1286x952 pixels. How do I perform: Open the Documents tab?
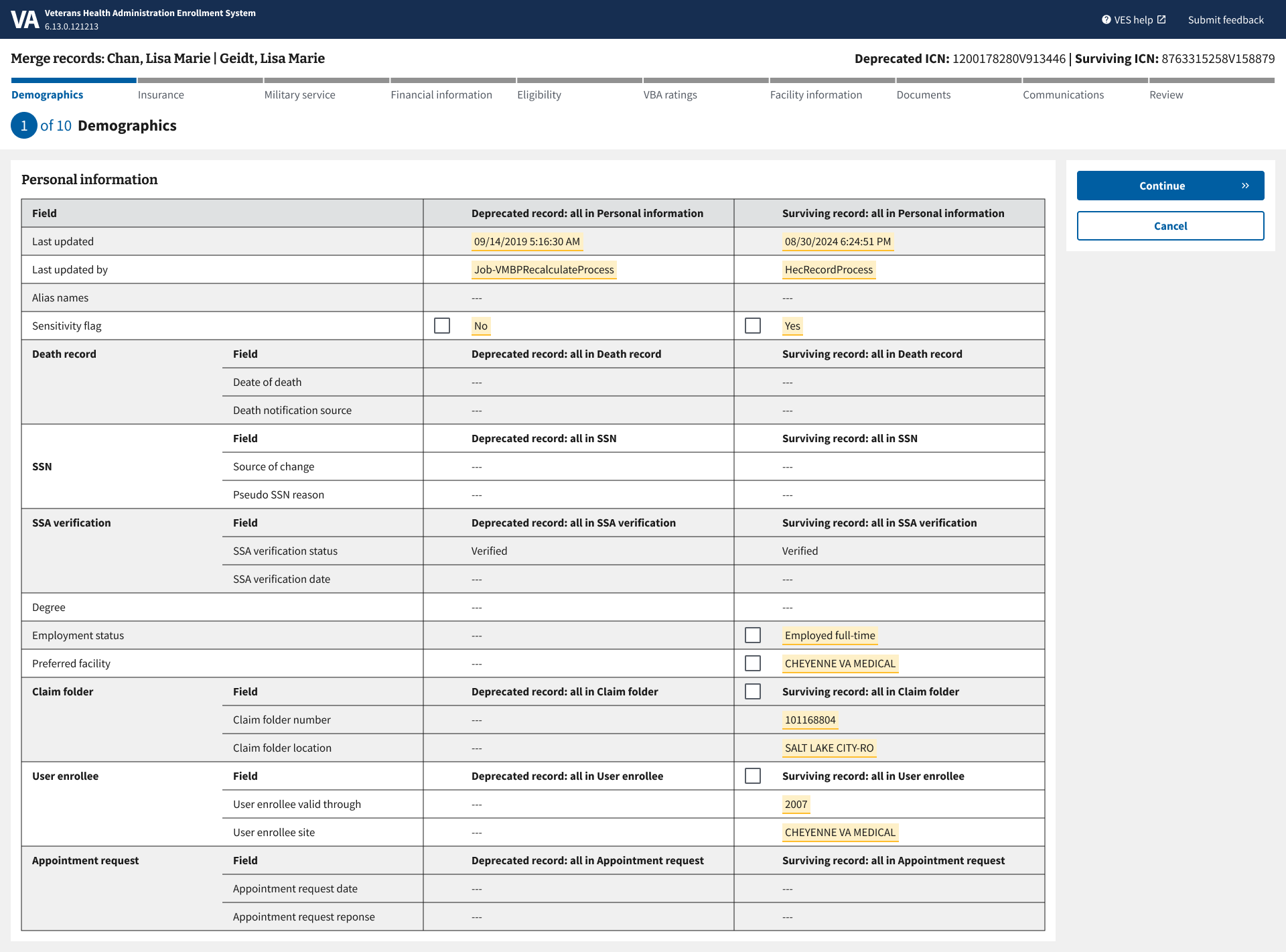pos(923,94)
